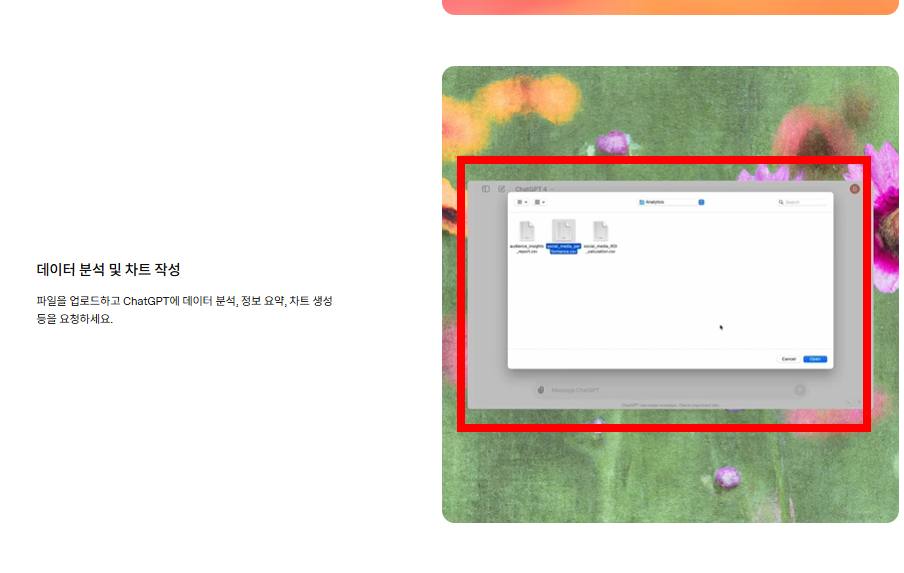Open the grouping options dropdown in file dialog
The width and height of the screenshot is (904, 573).
click(540, 202)
